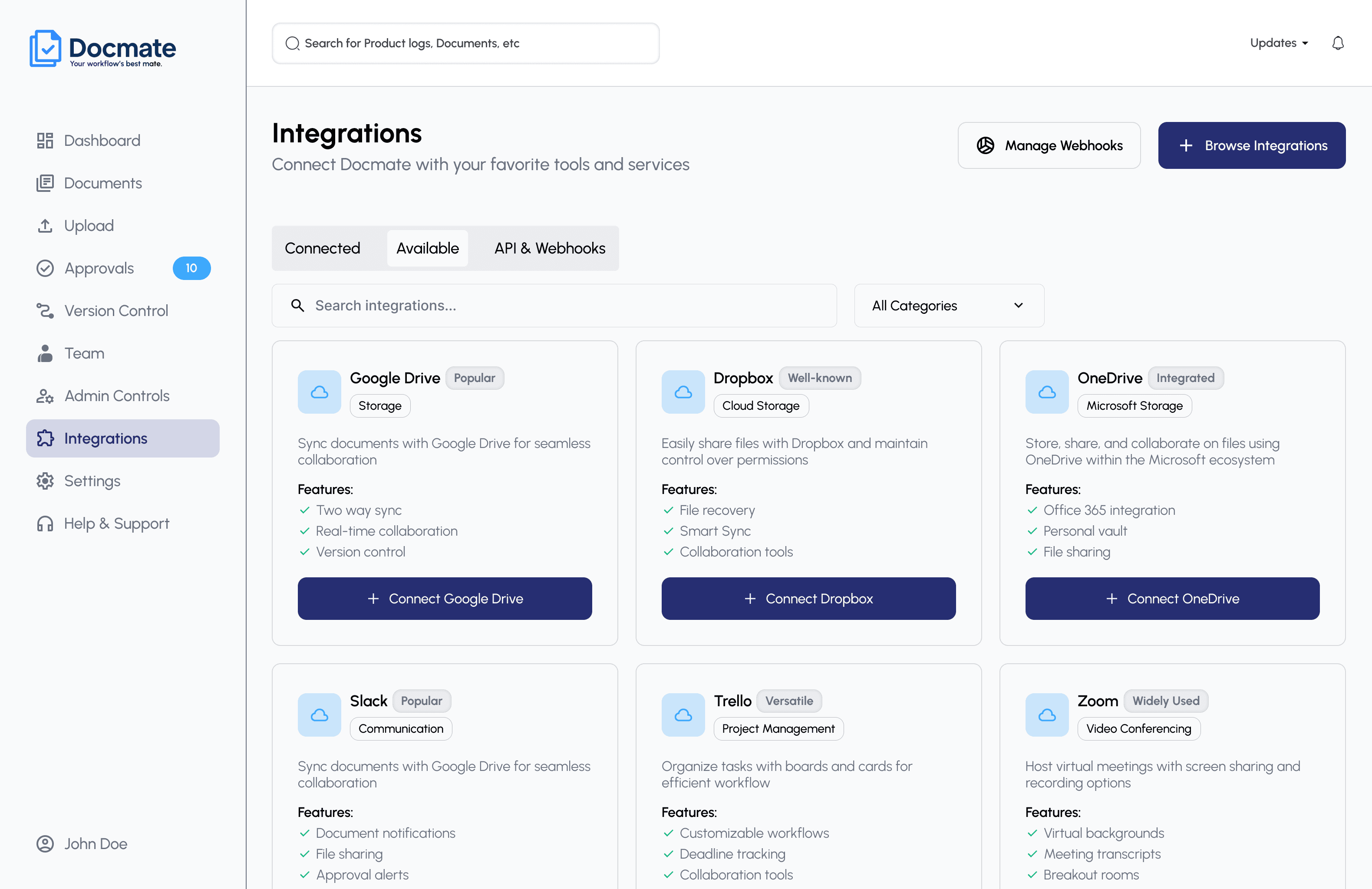The width and height of the screenshot is (1372, 889).
Task: Click the Settings gear icon
Action: point(45,481)
